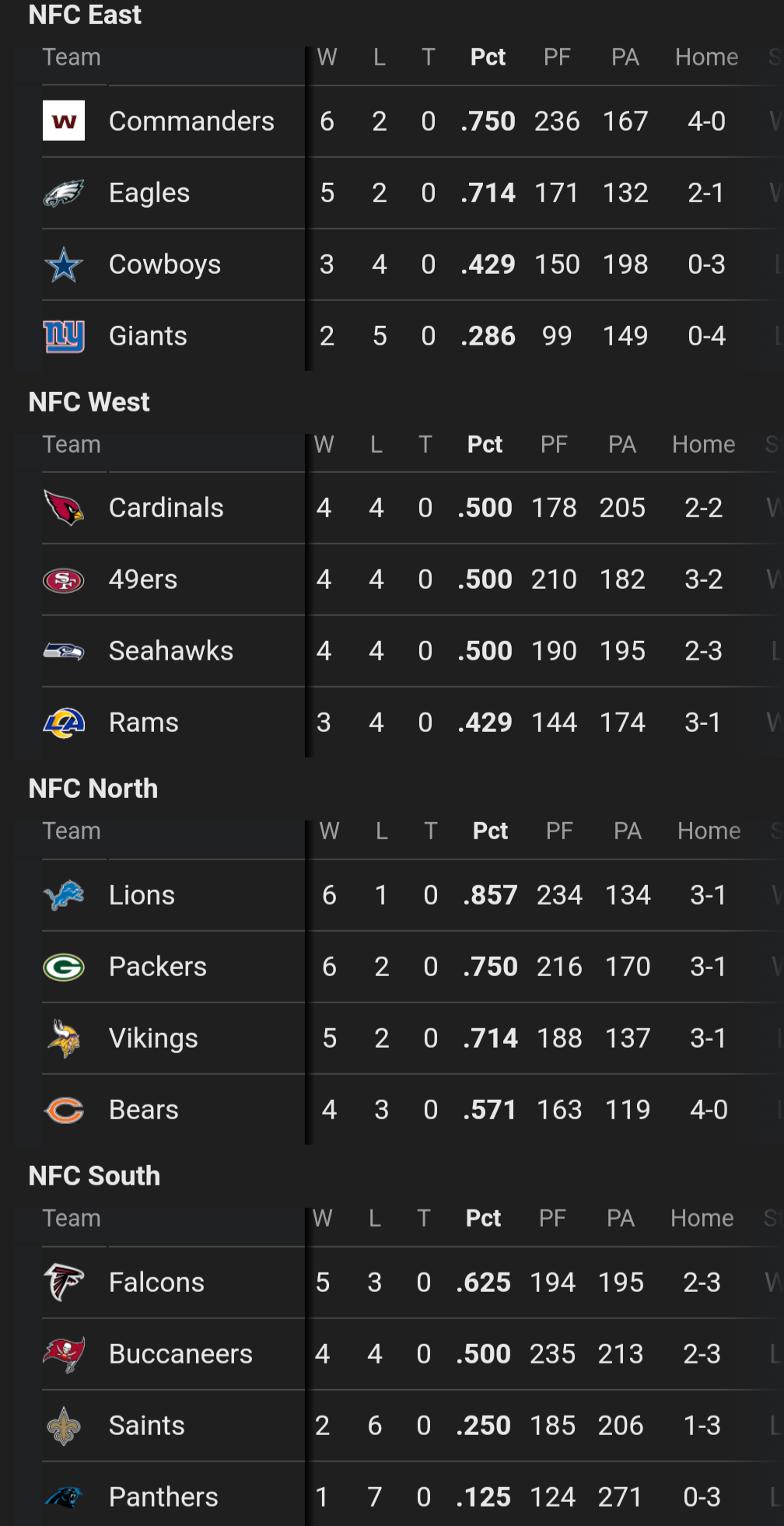Viewport: 784px width, 1526px height.
Task: Select the Cowboys star logo
Action: point(64,264)
